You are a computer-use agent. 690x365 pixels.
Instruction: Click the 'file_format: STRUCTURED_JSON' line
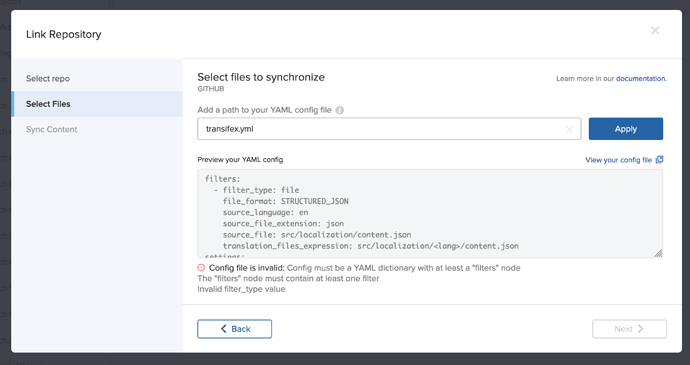(x=286, y=201)
